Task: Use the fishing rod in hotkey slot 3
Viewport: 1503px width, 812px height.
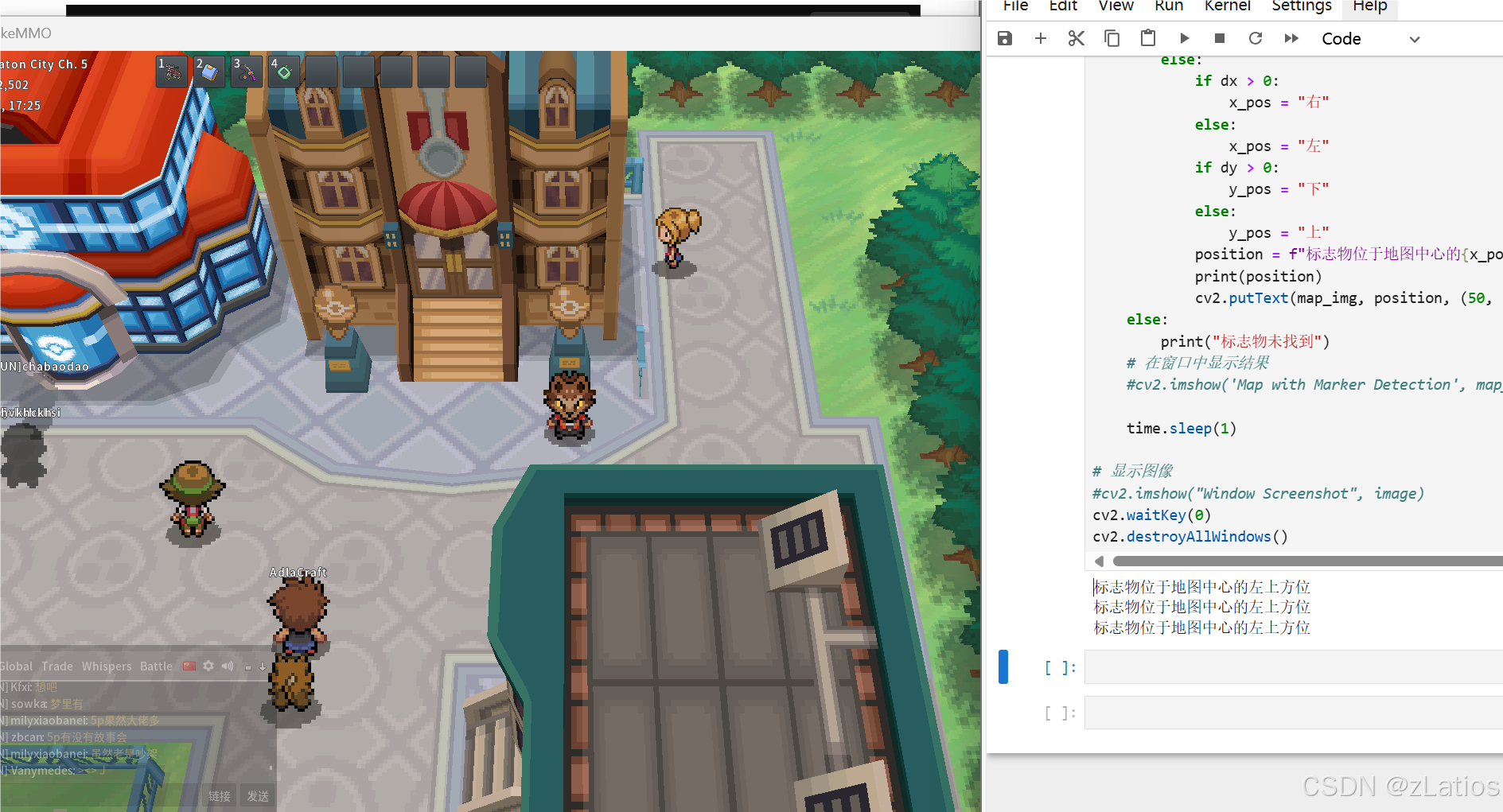Action: coord(247,72)
